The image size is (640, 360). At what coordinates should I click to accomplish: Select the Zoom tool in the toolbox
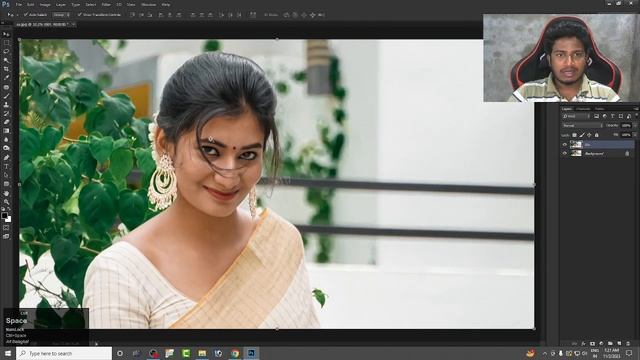6,202
